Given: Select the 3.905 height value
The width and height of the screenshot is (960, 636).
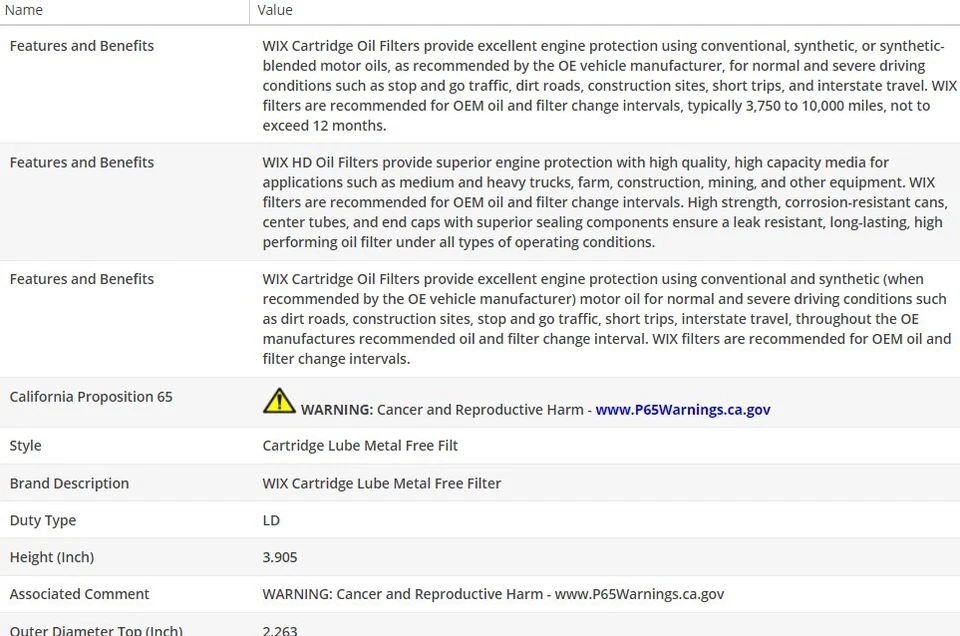Looking at the screenshot, I should tap(280, 557).
